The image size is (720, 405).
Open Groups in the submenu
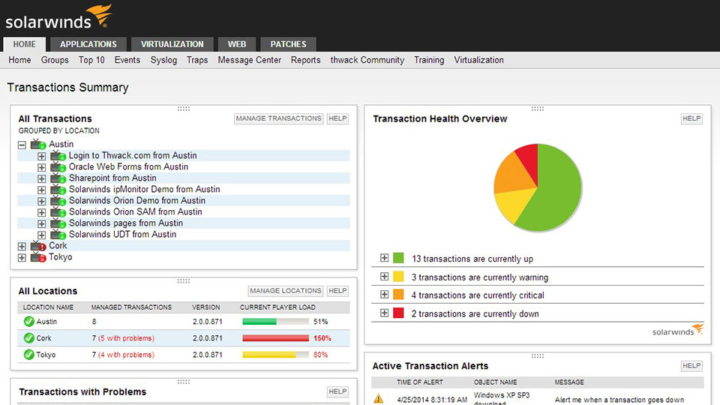(x=55, y=60)
